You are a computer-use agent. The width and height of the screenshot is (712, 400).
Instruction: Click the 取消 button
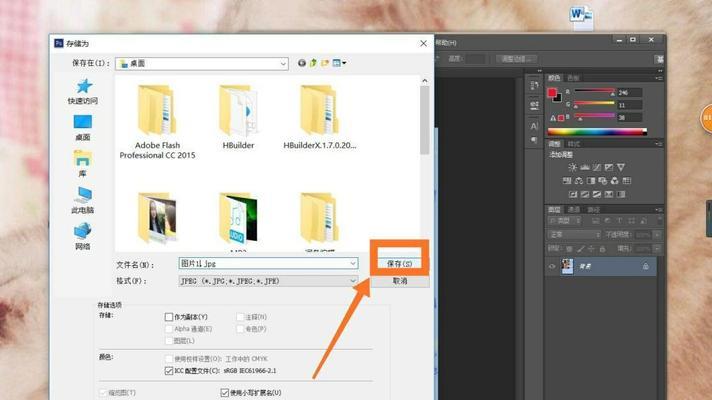pyautogui.click(x=400, y=281)
